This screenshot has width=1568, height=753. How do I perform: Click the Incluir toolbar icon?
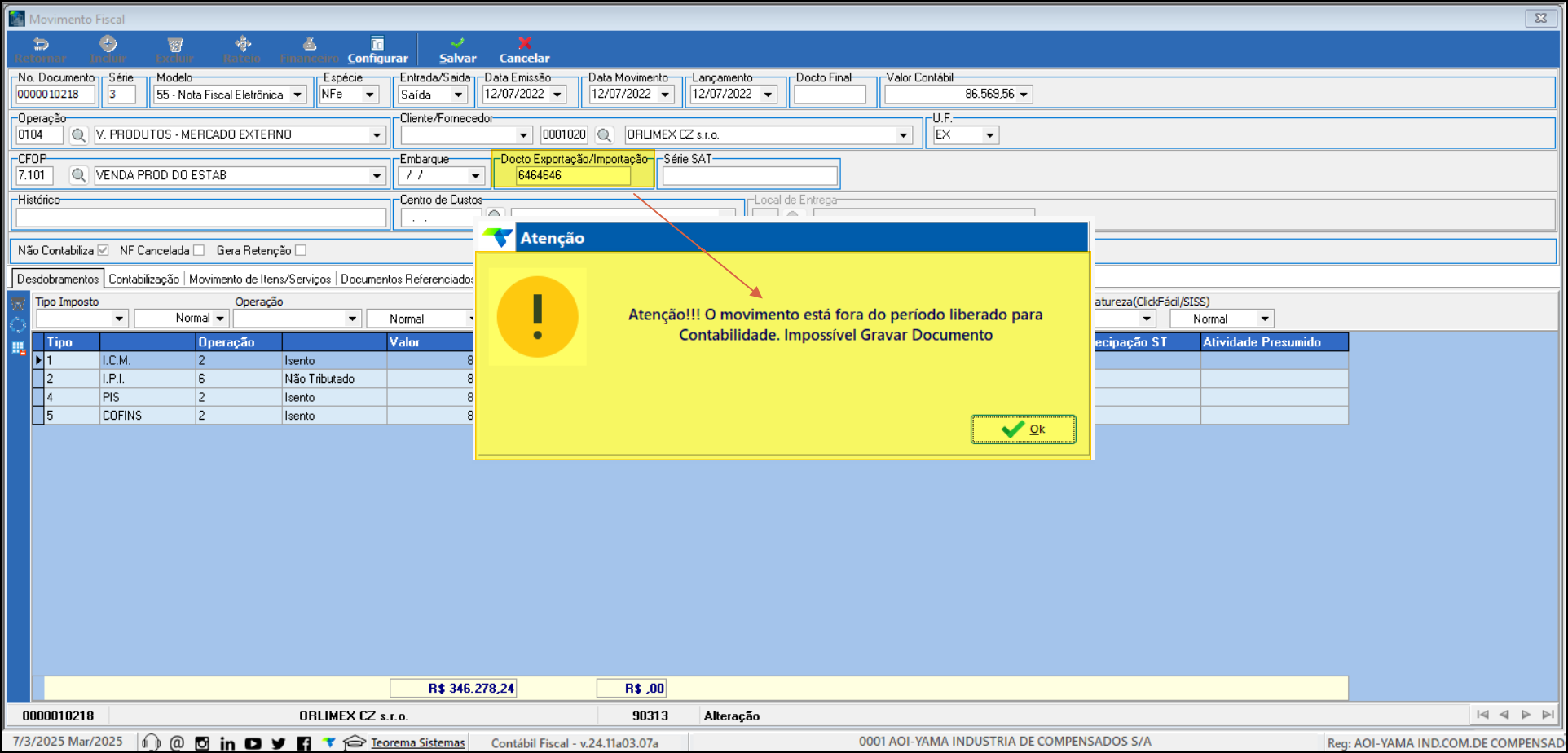pos(108,44)
